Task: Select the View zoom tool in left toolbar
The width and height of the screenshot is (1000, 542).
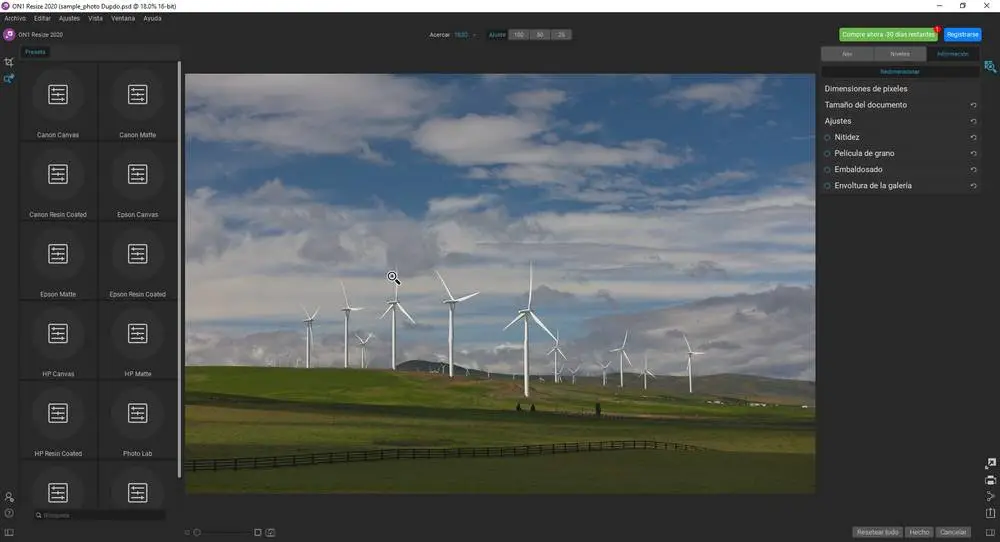Action: [x=9, y=79]
